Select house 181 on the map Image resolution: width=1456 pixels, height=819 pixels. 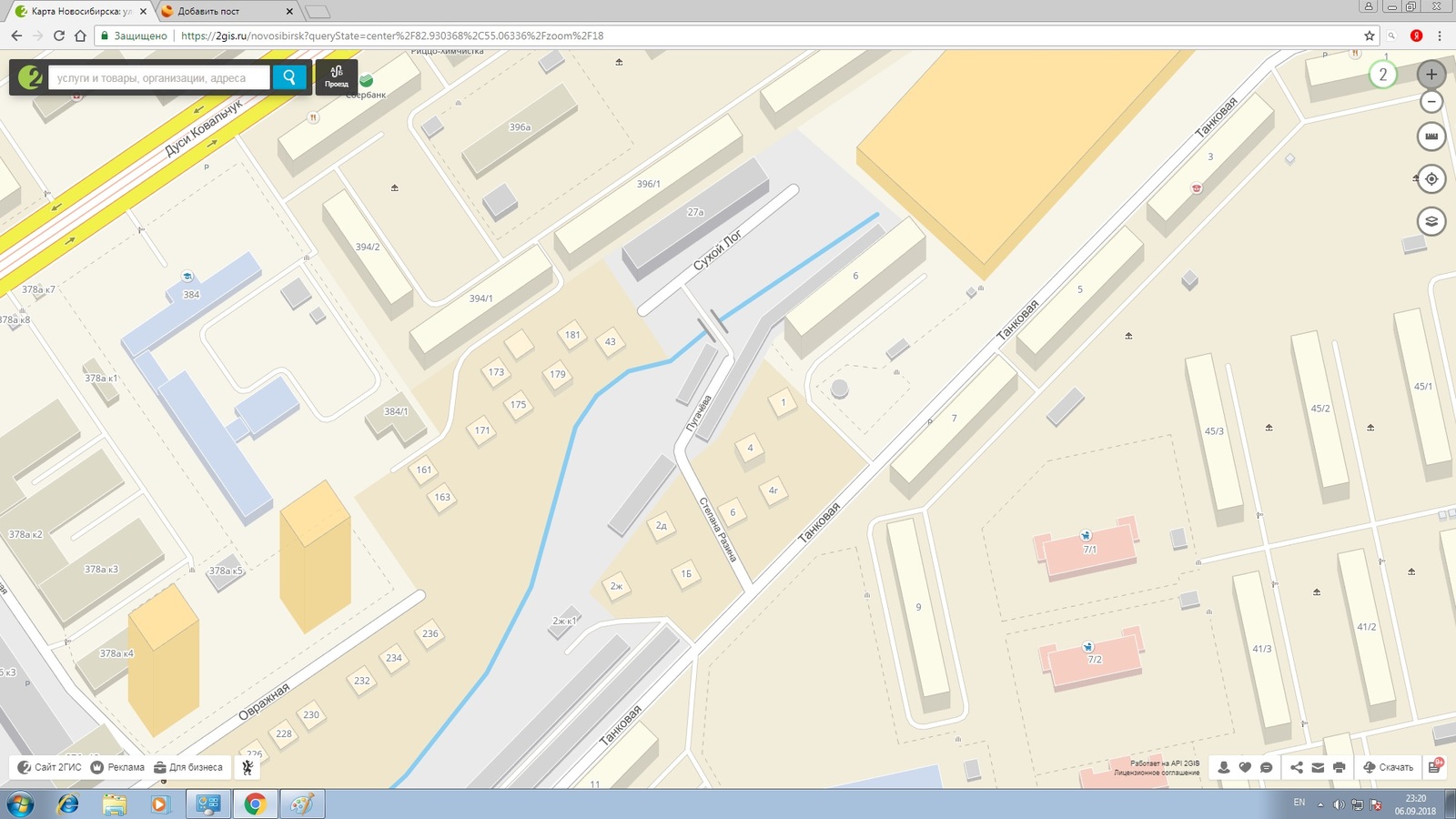point(572,335)
